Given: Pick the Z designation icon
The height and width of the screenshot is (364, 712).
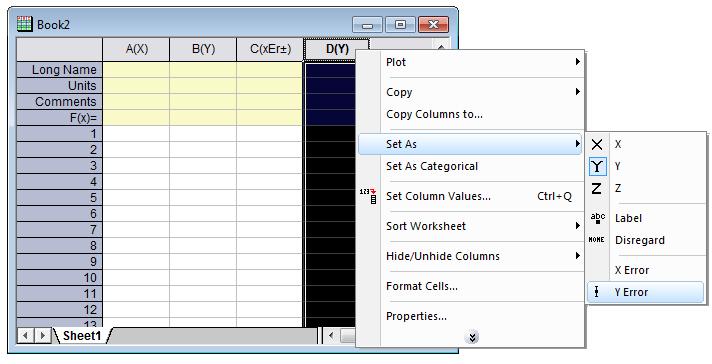Looking at the screenshot, I should tap(597, 188).
